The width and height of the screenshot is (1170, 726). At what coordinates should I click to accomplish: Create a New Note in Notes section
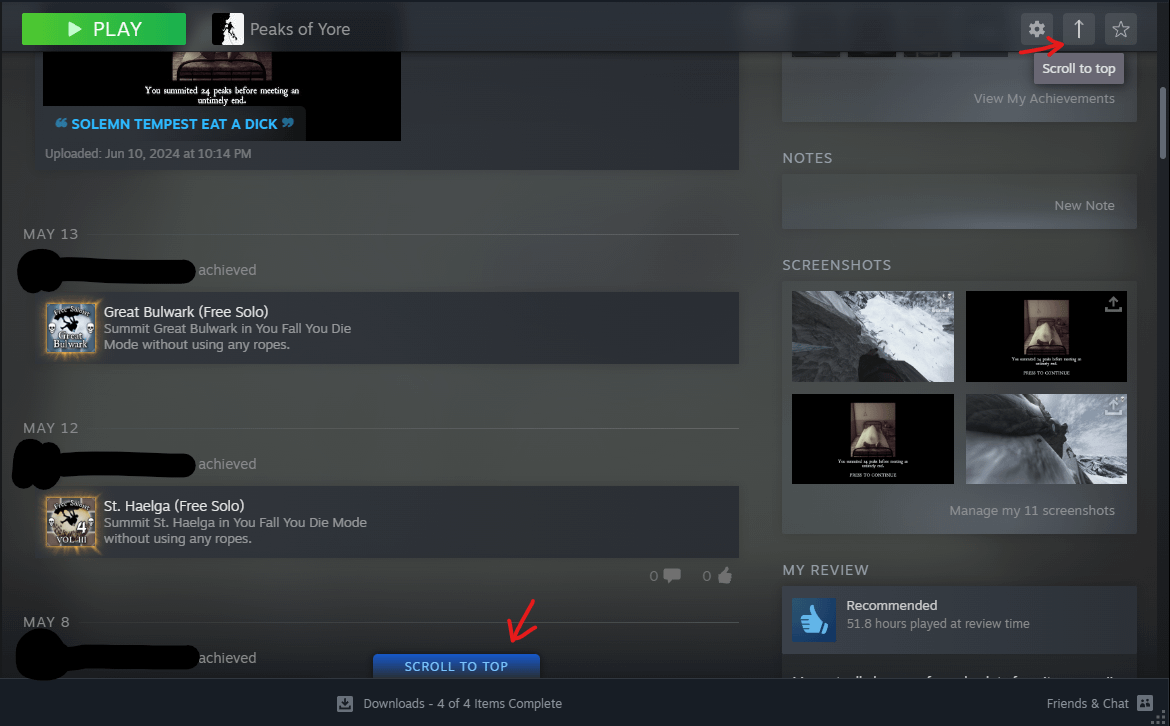pos(1084,205)
